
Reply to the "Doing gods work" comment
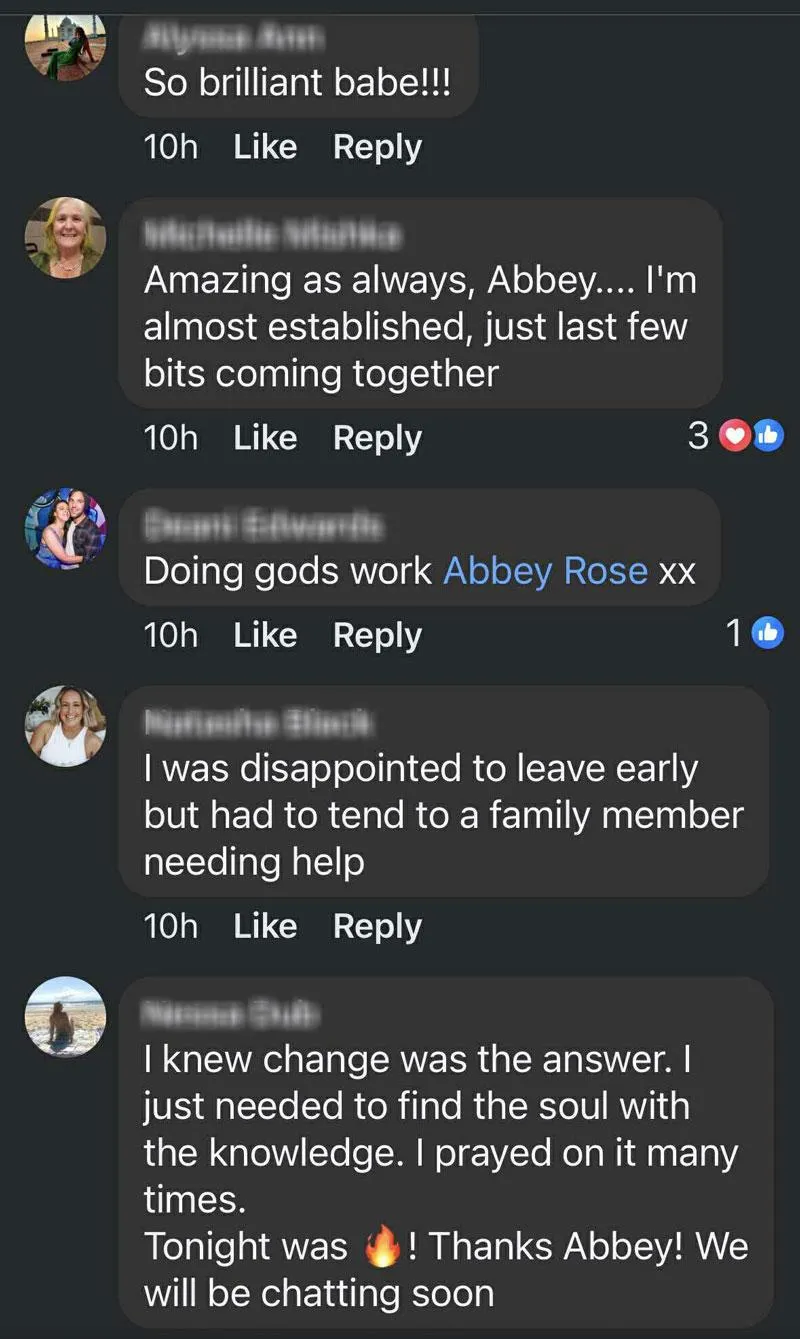point(377,635)
